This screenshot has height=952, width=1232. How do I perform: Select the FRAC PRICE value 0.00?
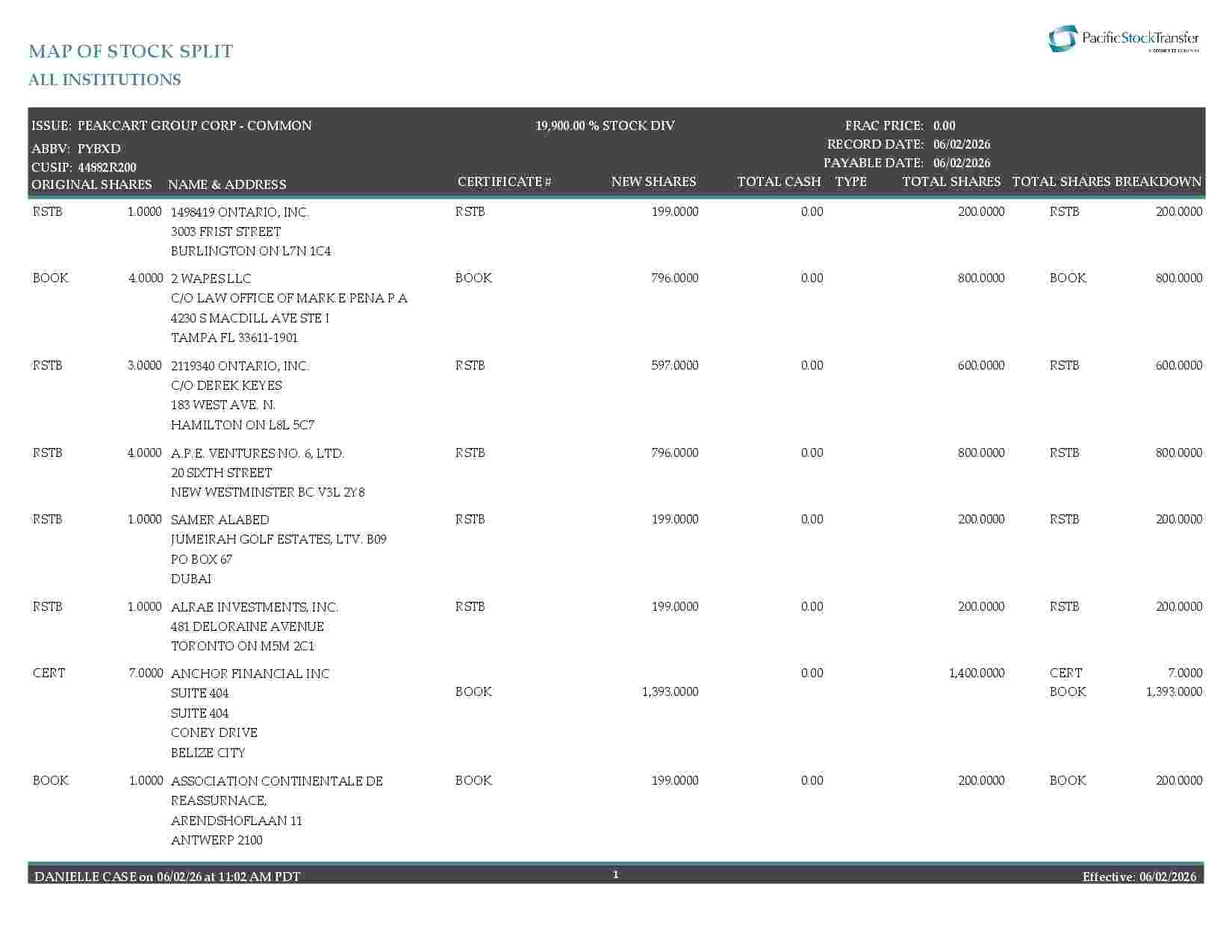pyautogui.click(x=944, y=125)
